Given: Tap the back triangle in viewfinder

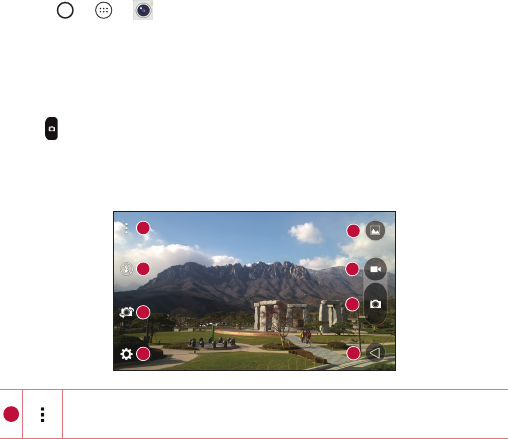Looking at the screenshot, I should (x=375, y=353).
